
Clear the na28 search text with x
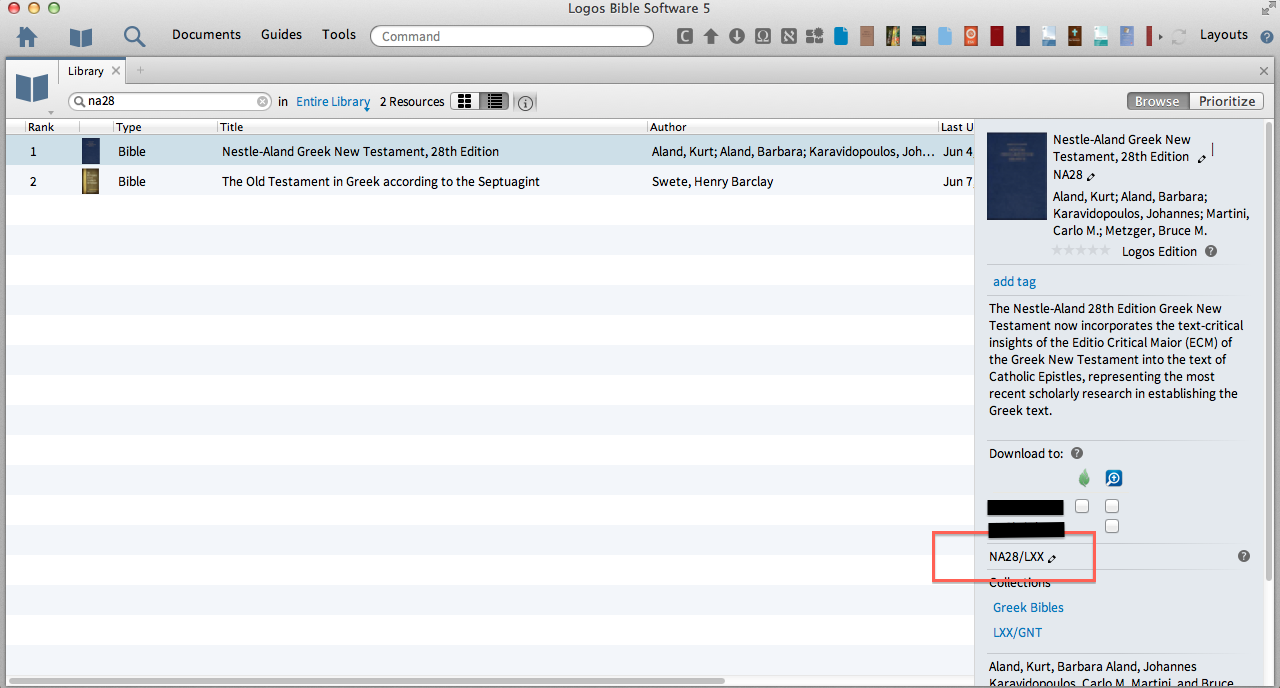click(263, 101)
